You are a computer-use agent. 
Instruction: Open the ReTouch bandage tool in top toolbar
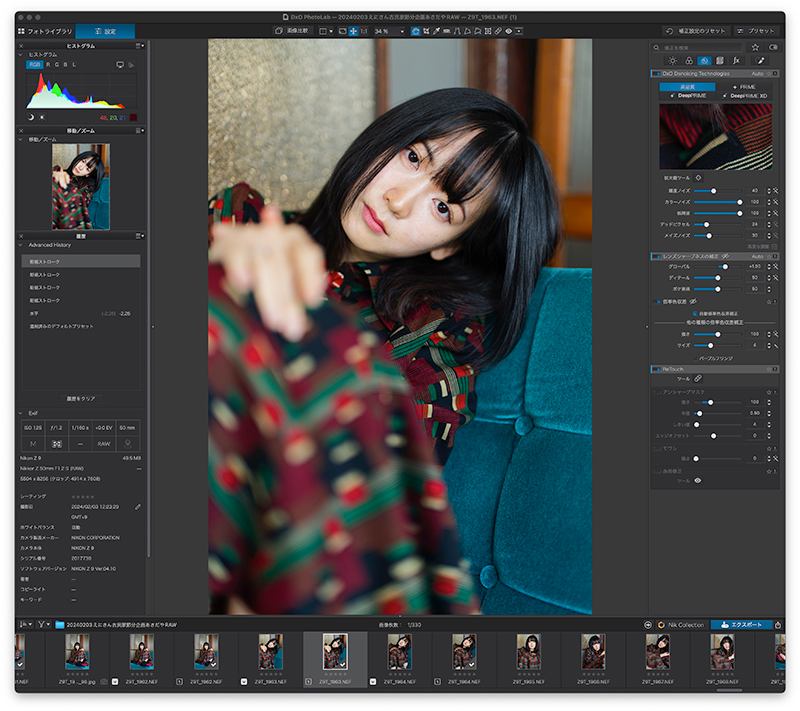pos(498,31)
